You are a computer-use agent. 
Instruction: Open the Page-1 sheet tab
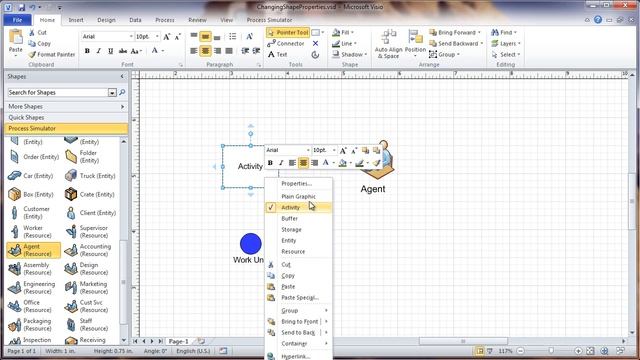178,341
